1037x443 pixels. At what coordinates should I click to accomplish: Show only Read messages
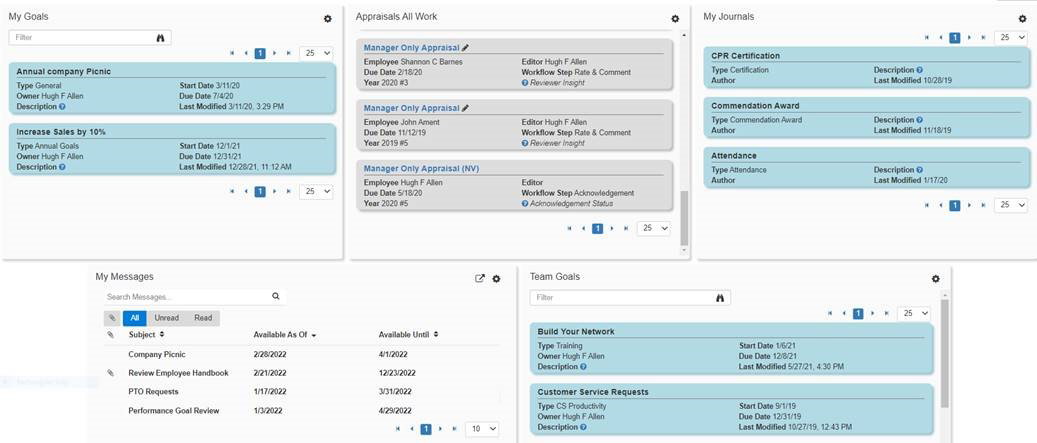203,318
